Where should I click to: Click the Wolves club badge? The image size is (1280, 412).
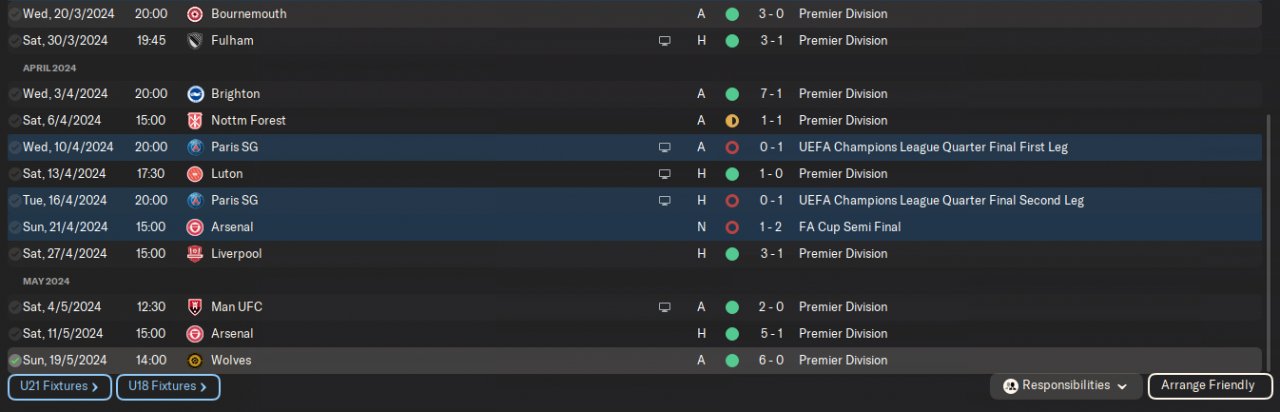click(x=195, y=360)
